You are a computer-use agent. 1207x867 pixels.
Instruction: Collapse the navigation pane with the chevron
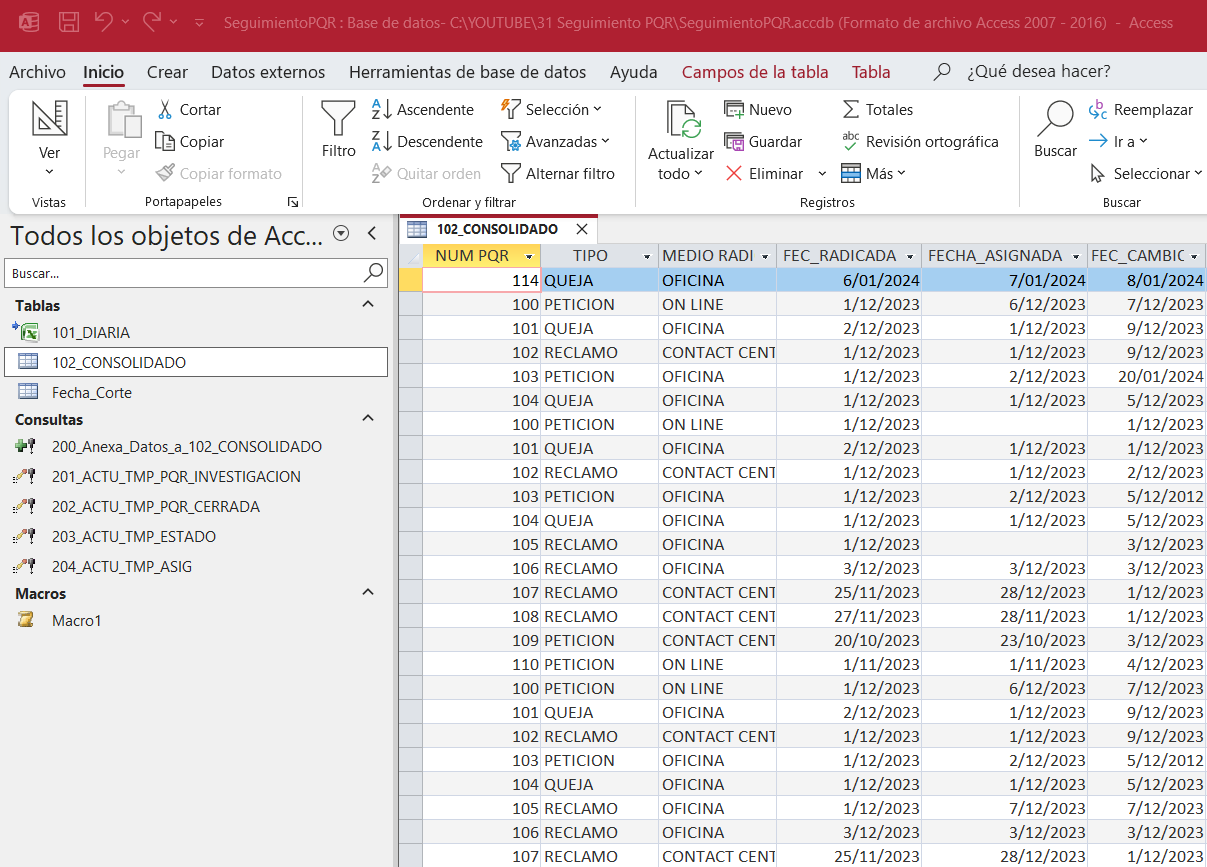tap(372, 233)
